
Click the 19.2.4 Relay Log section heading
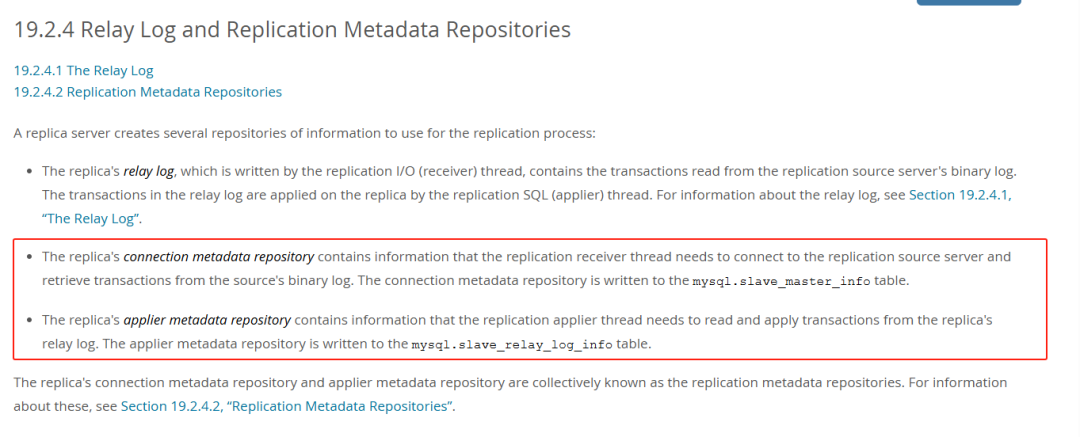point(292,30)
